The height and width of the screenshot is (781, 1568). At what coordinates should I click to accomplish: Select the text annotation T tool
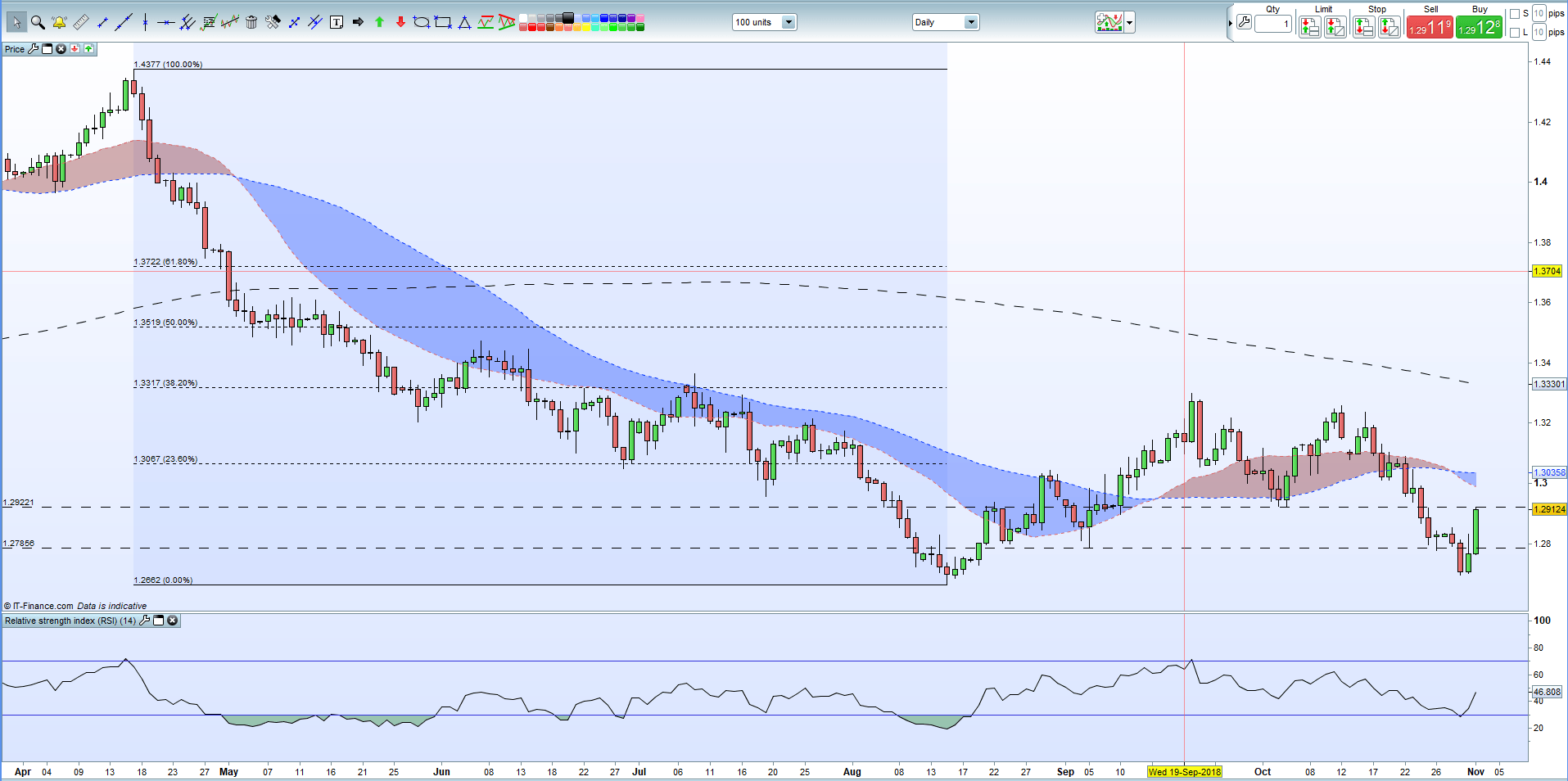click(x=337, y=22)
